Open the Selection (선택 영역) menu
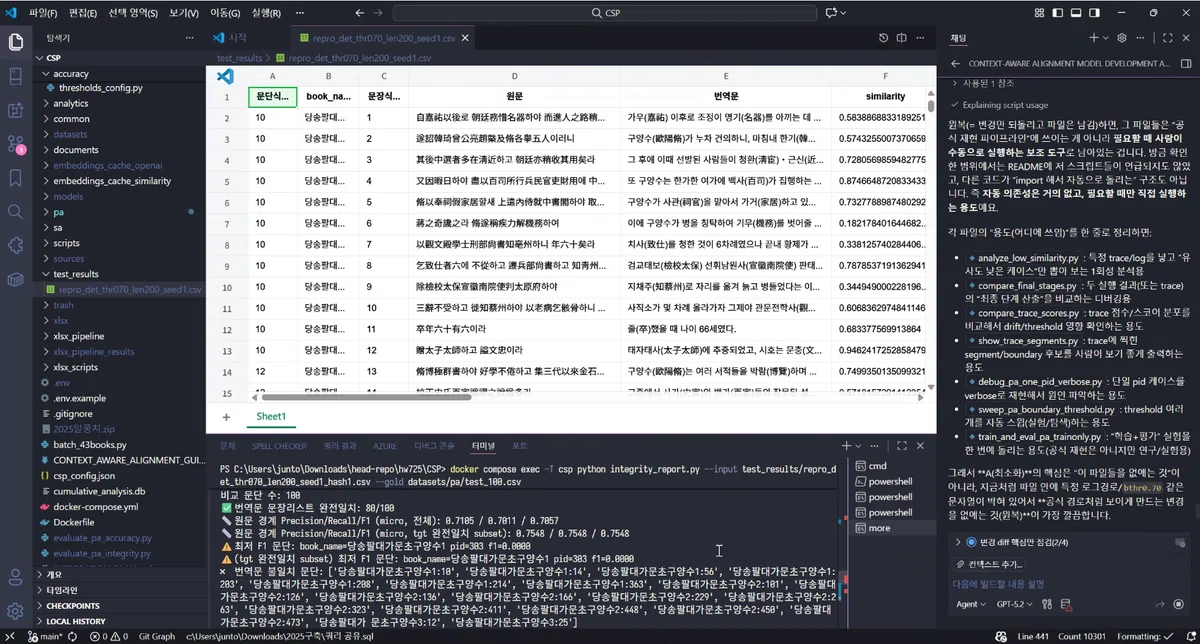The image size is (1200, 644). [133, 13]
